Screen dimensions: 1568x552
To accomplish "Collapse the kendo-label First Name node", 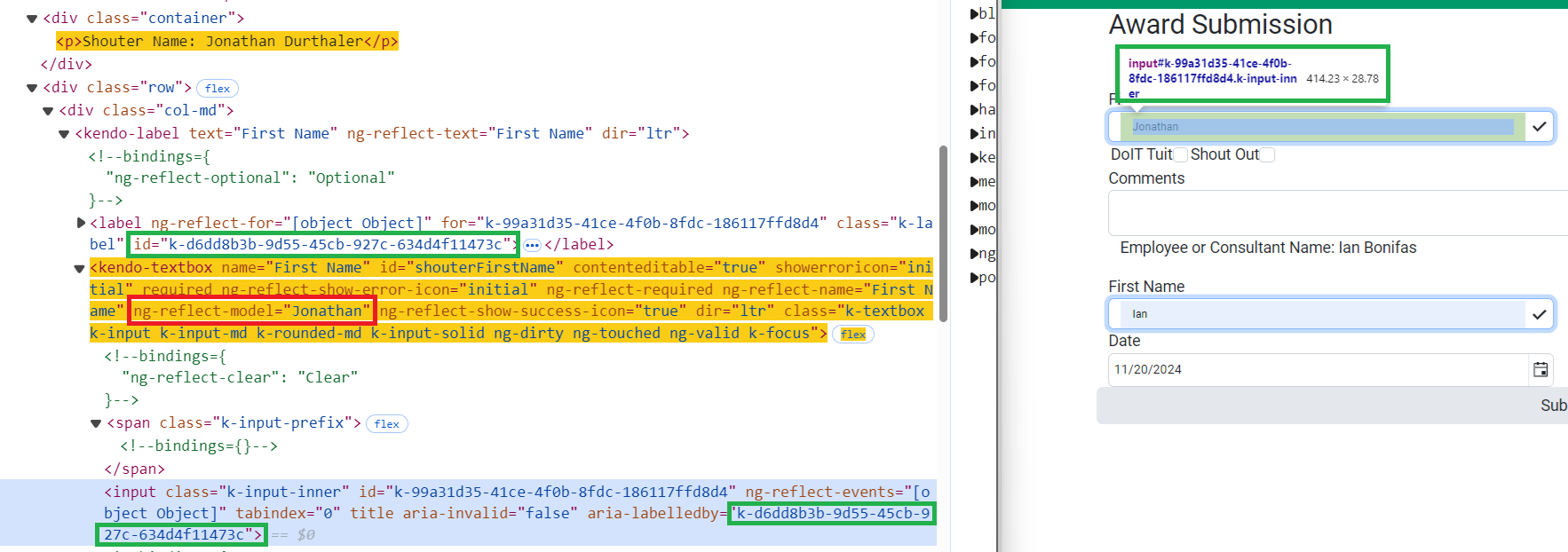I will tap(64, 134).
